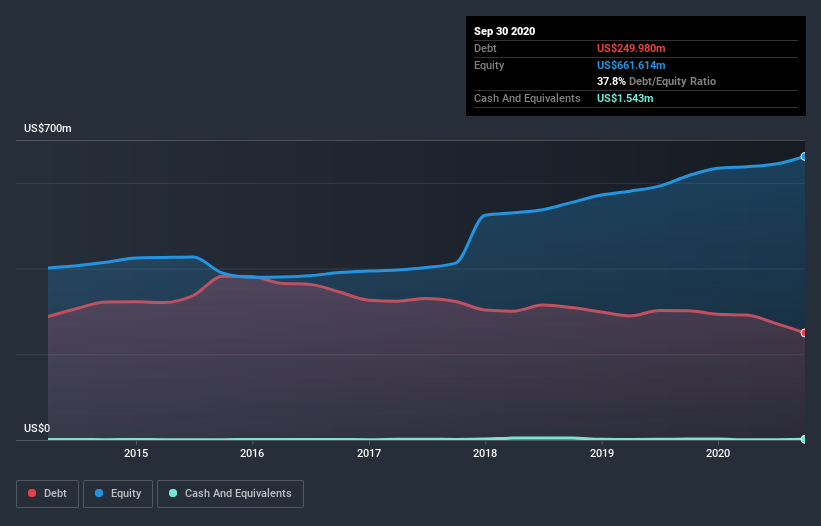Viewport: 821px width, 526px height.
Task: Toggle the Debt series legend button
Action: [x=48, y=494]
